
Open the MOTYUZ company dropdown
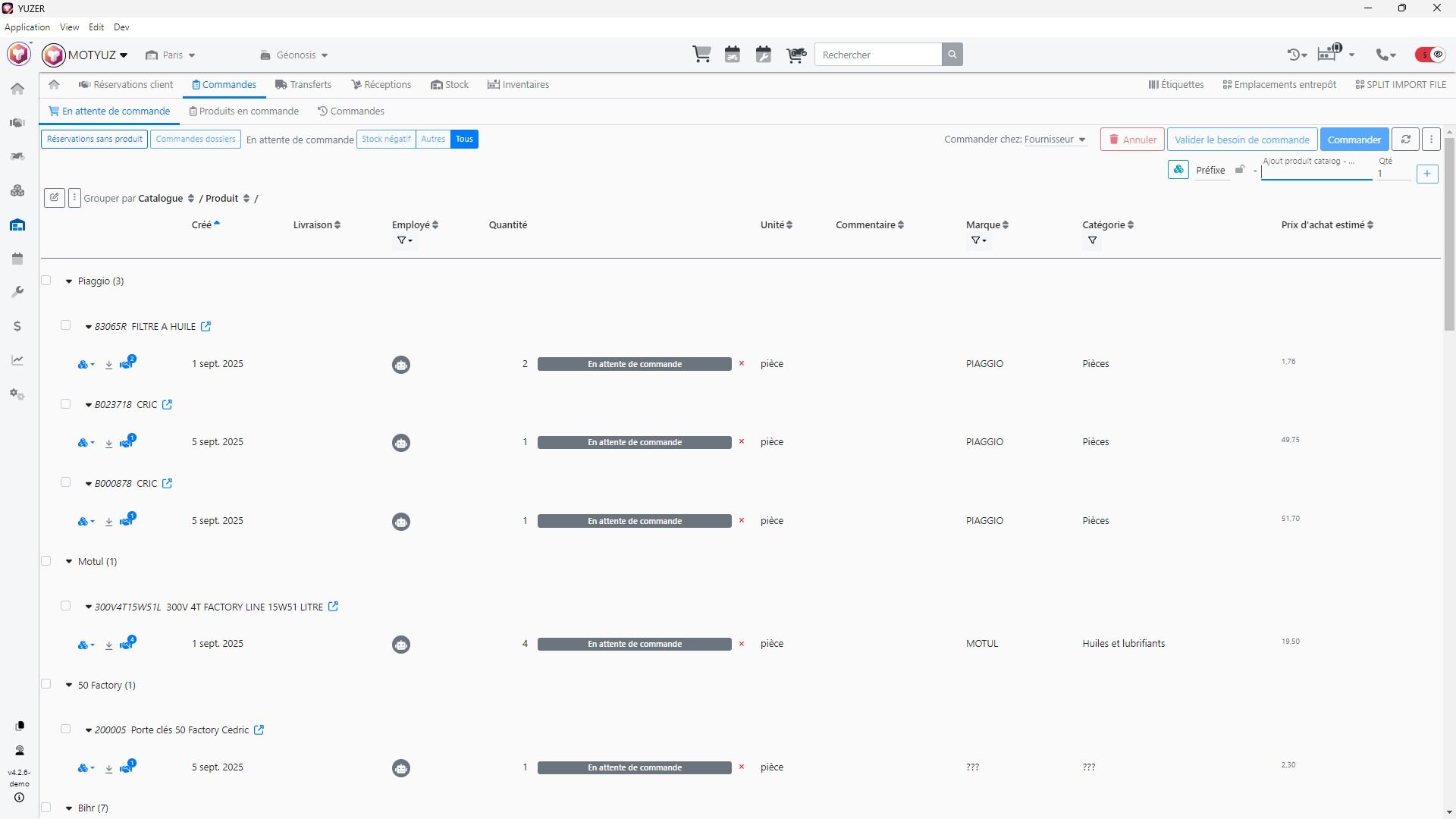tap(97, 55)
